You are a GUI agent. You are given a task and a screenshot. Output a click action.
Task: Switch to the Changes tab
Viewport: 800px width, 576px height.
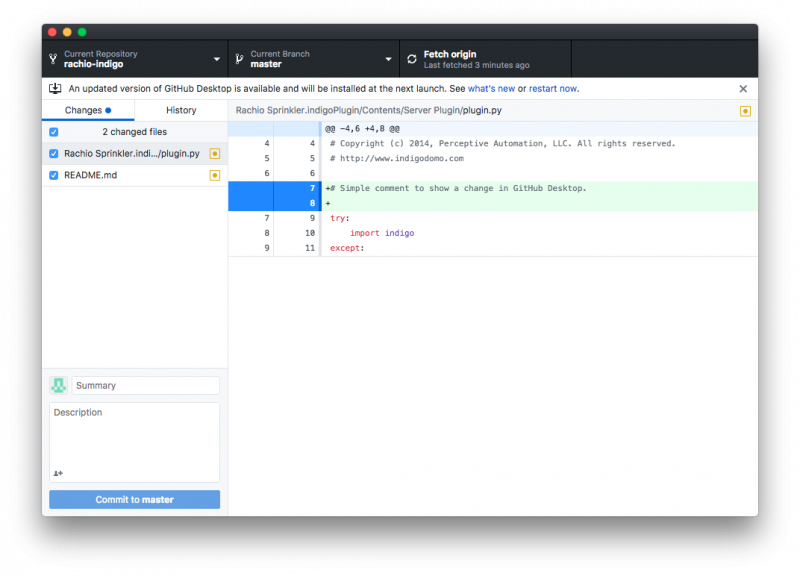coord(88,110)
